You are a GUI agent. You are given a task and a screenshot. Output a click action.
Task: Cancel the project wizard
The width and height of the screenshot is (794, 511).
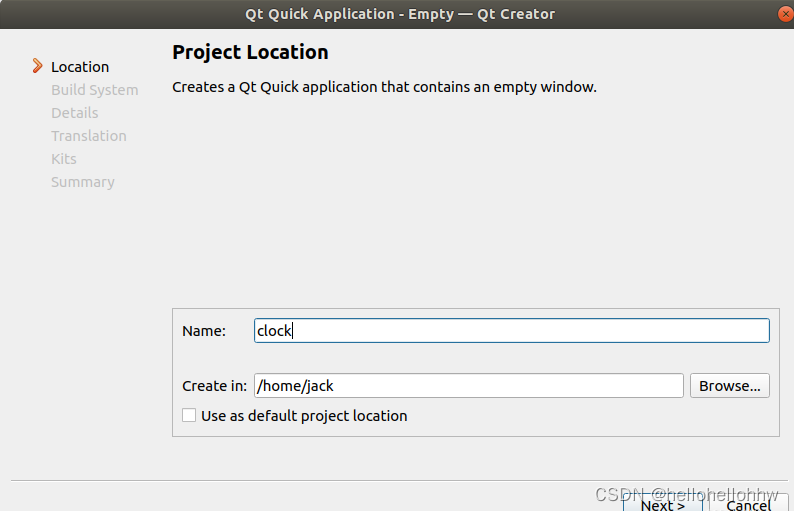coord(748,503)
